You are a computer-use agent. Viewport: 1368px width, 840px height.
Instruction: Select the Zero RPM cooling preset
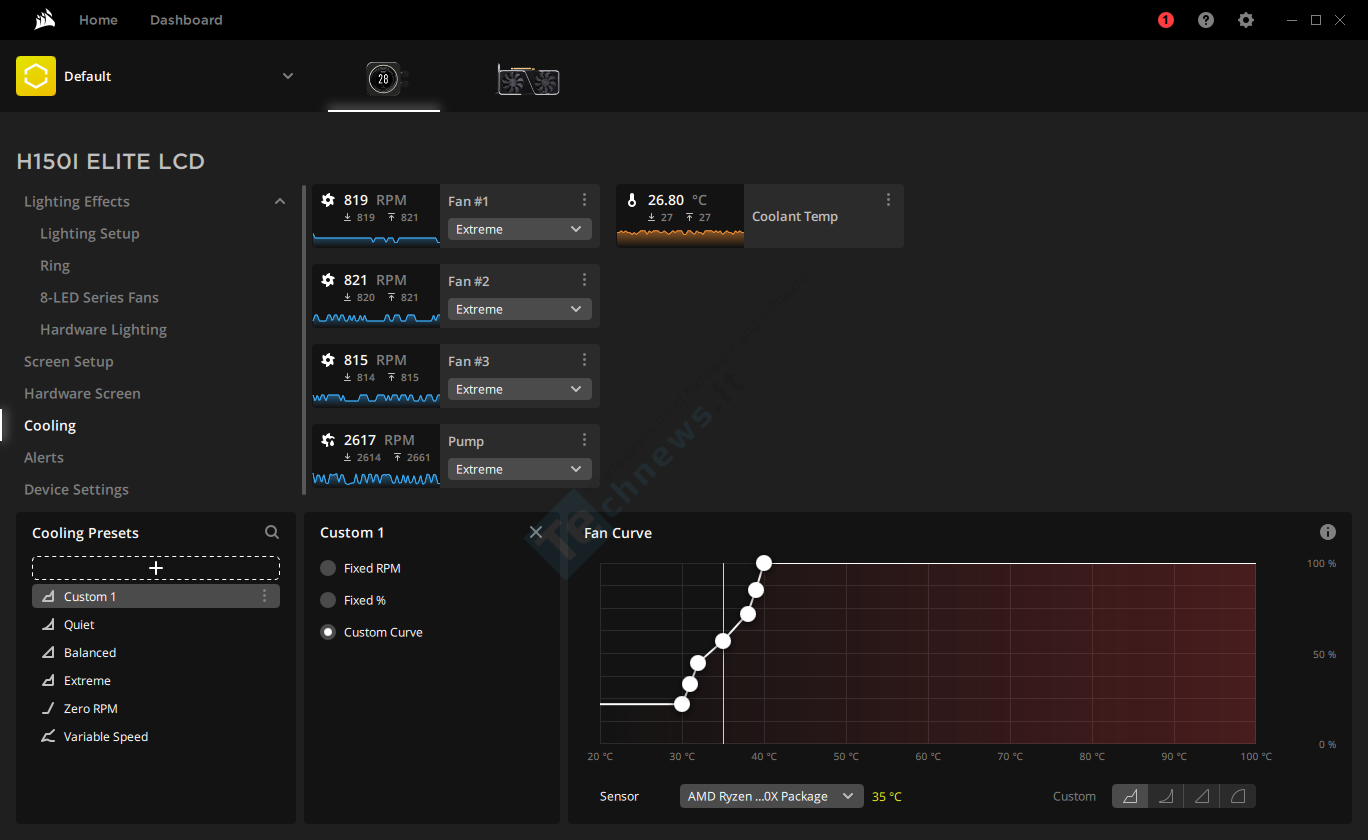156,708
